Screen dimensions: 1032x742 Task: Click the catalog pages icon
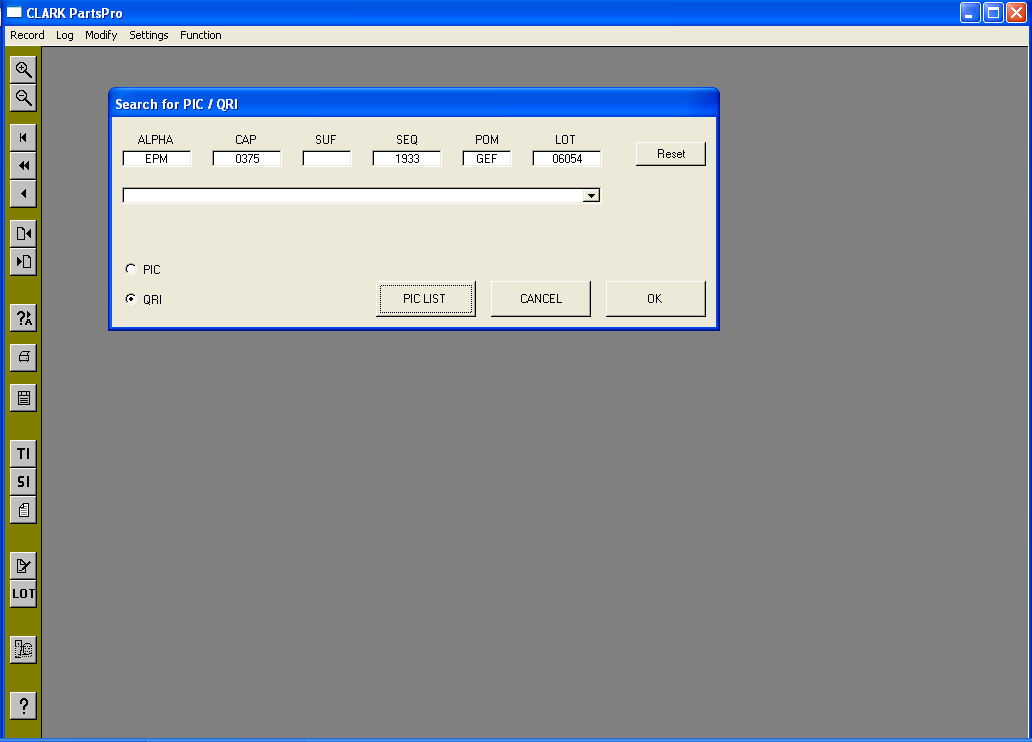(x=23, y=650)
